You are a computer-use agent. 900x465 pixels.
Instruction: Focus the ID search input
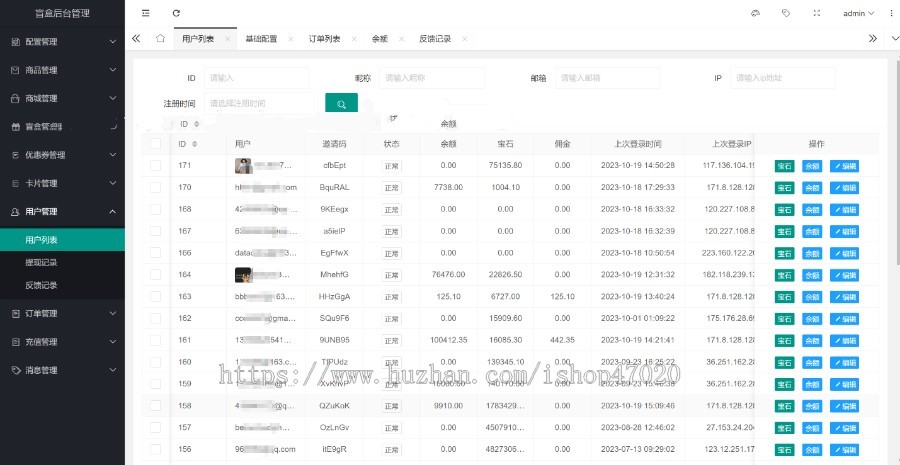tap(257, 78)
